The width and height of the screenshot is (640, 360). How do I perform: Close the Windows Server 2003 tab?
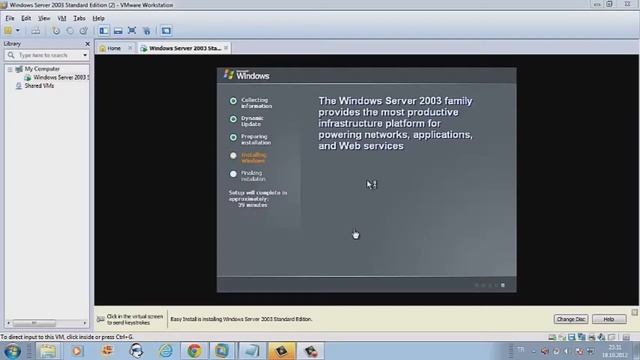[226, 48]
